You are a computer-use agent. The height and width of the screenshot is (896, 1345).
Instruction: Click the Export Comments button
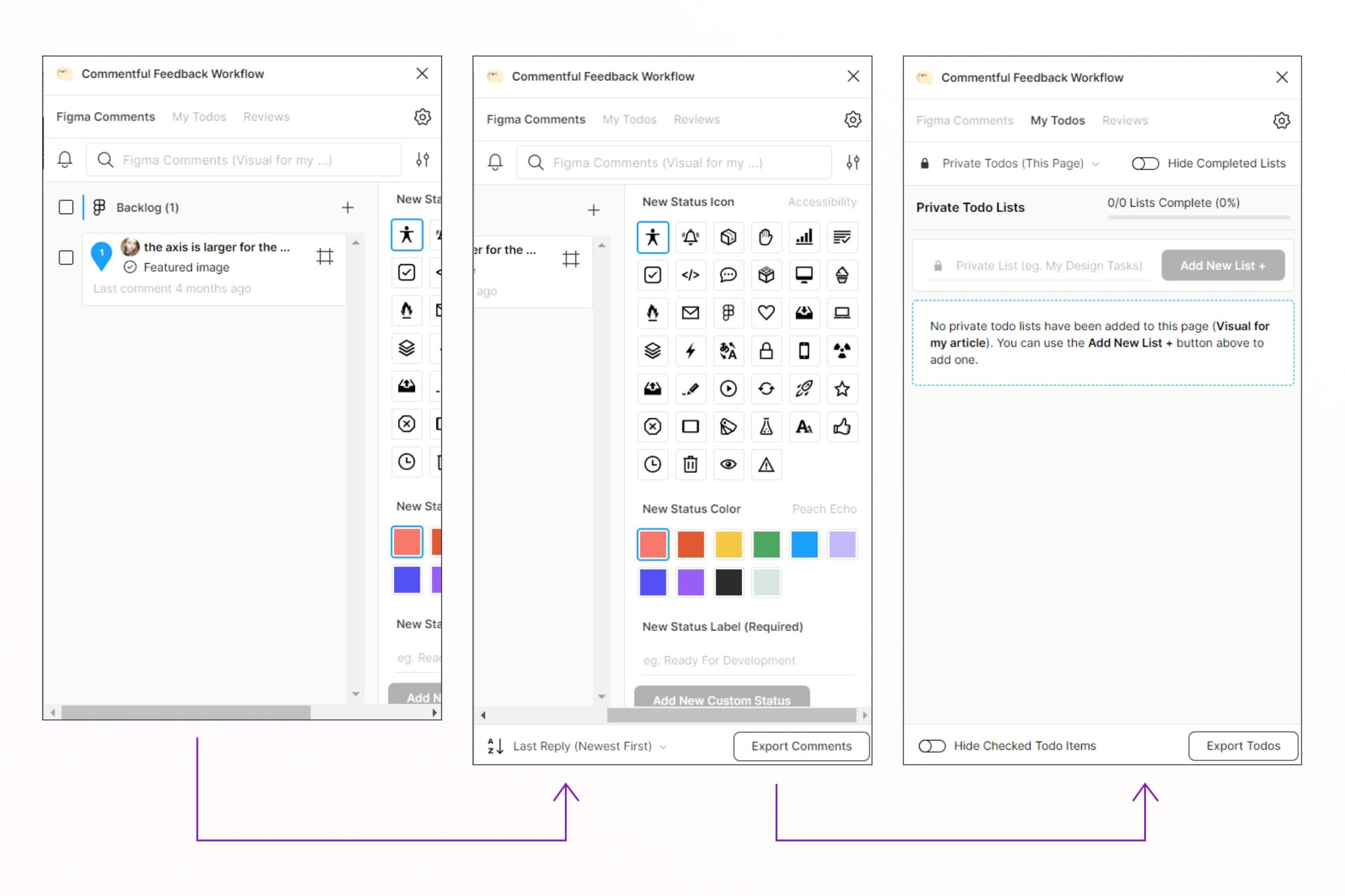pyautogui.click(x=801, y=746)
